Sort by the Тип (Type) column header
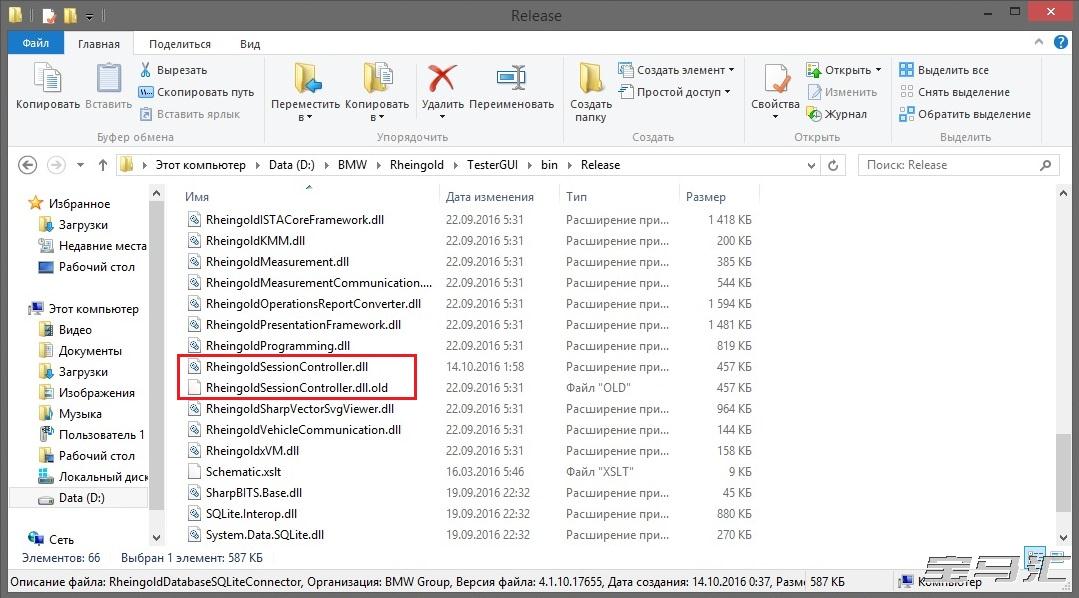This screenshot has width=1079, height=598. (576, 197)
